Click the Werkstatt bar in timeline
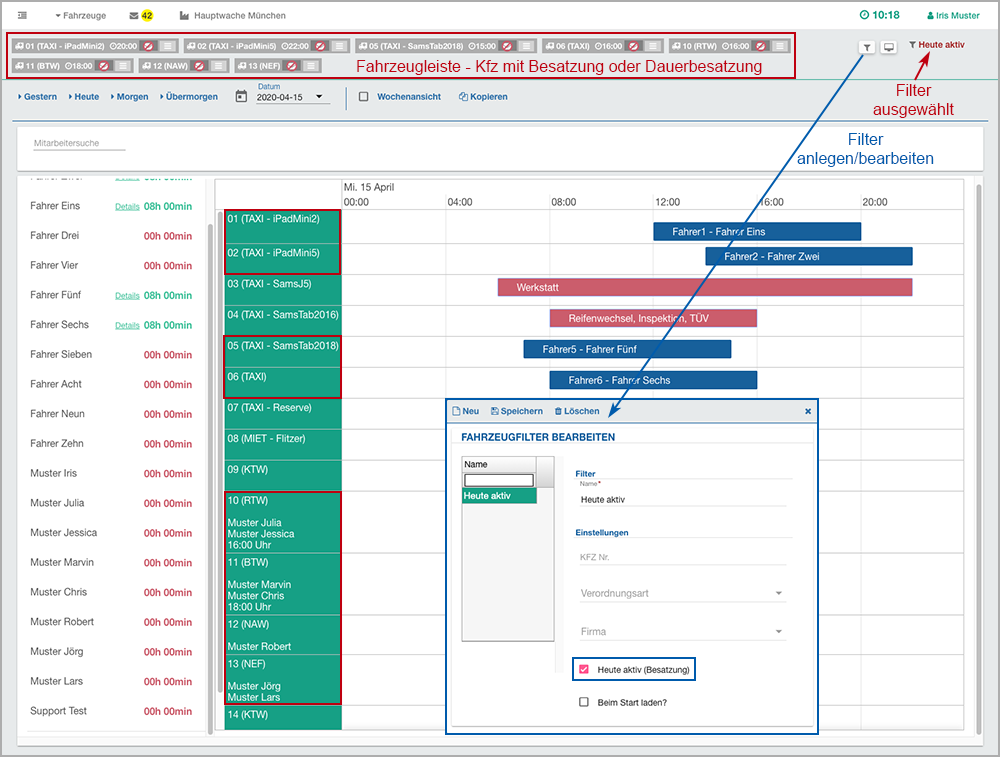This screenshot has width=1000, height=757. [704, 287]
